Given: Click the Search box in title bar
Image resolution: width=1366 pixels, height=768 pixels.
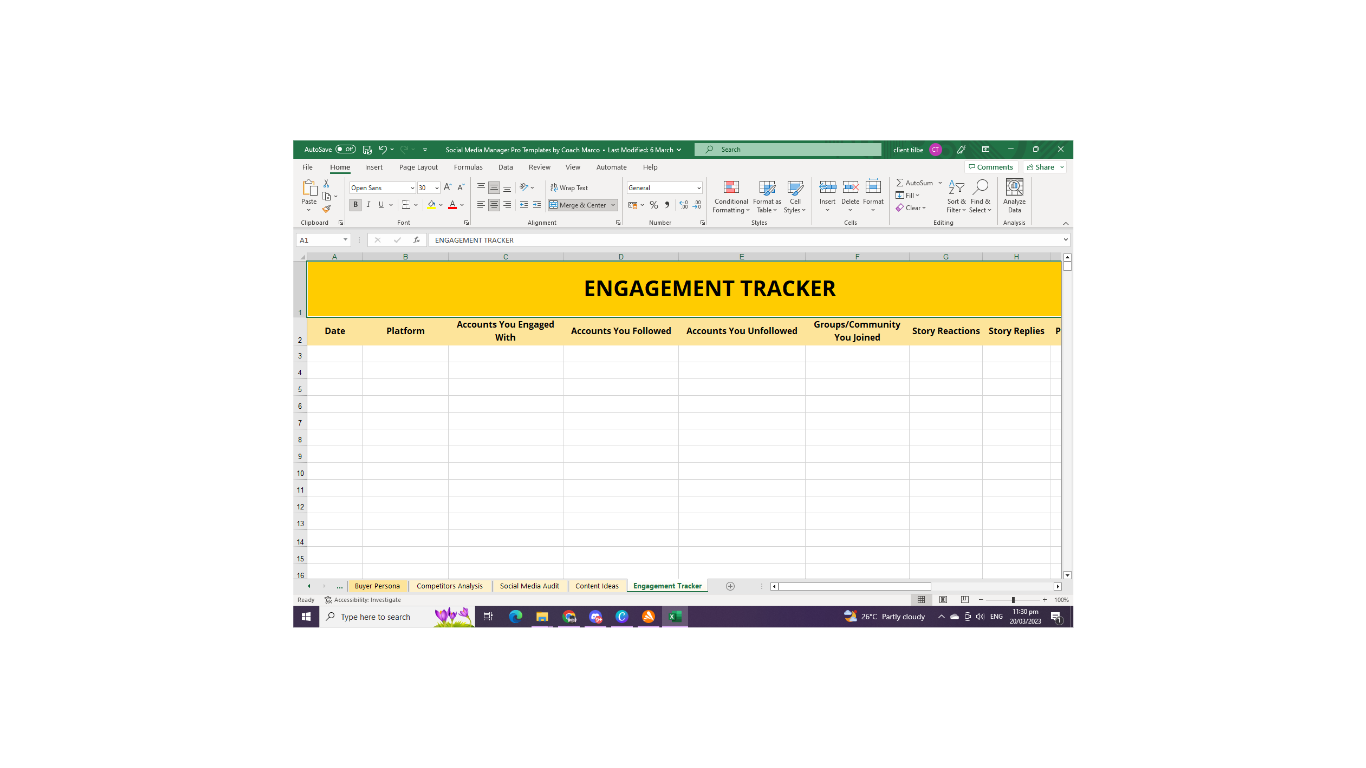Looking at the screenshot, I should [790, 149].
